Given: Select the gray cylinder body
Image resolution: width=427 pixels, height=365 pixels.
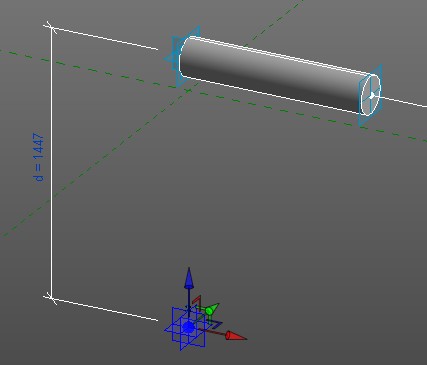Looking at the screenshot, I should click(x=273, y=75).
